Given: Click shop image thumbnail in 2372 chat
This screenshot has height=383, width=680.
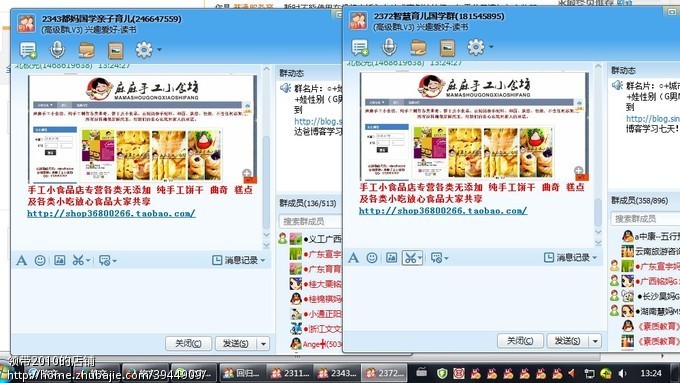Looking at the screenshot, I should tap(474, 127).
